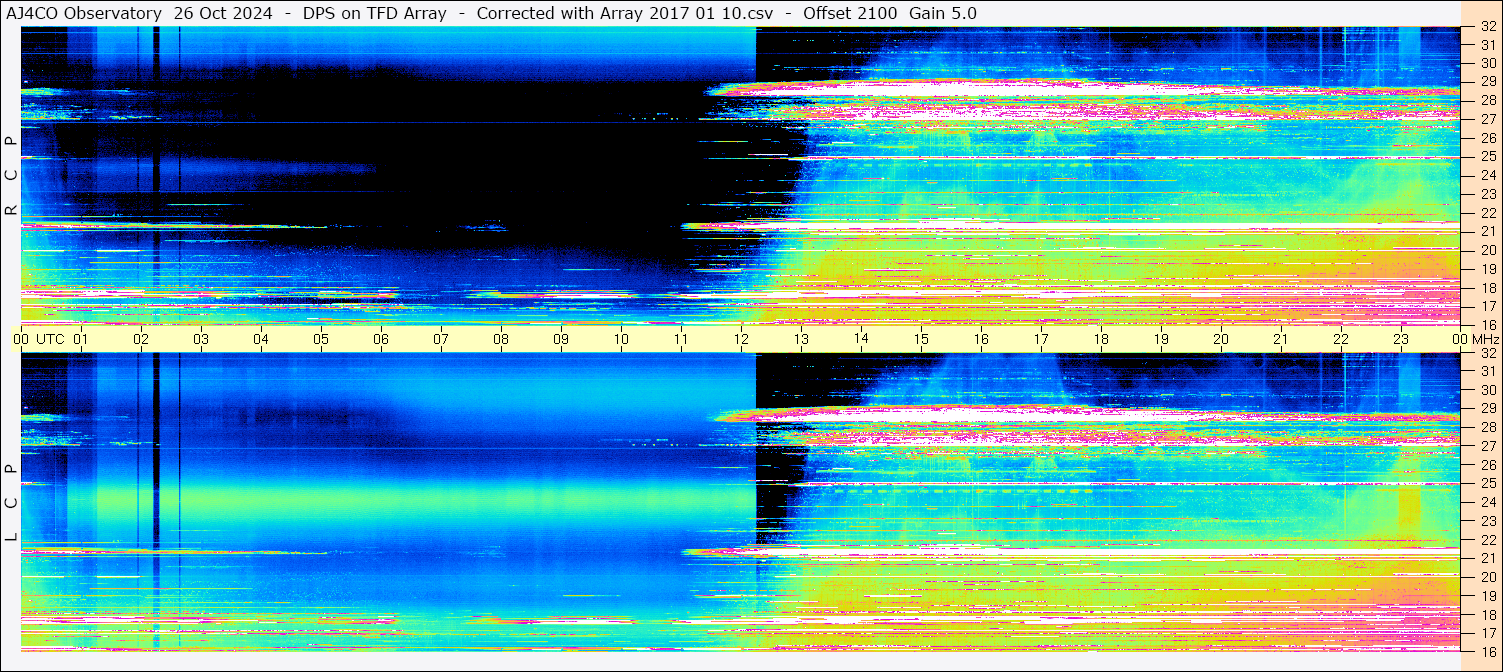This screenshot has width=1503, height=672.
Task: Click the "AJ4CO Observatory" title text
Action: 84,14
